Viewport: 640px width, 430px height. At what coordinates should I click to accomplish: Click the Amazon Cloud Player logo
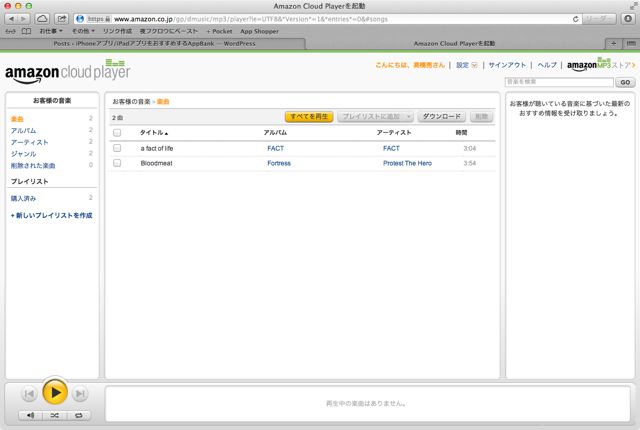(x=67, y=72)
